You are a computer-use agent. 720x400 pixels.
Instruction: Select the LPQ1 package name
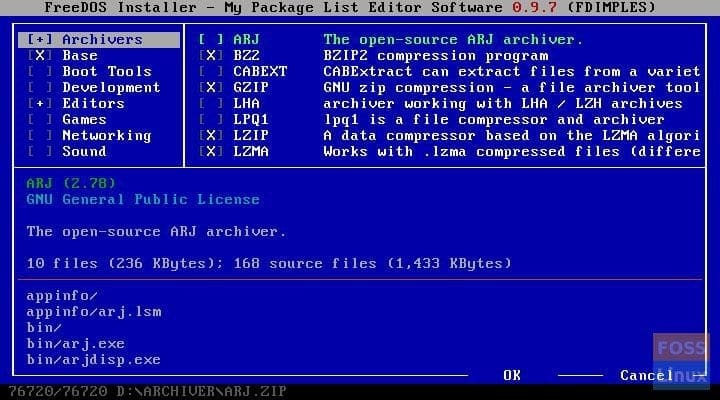251,120
